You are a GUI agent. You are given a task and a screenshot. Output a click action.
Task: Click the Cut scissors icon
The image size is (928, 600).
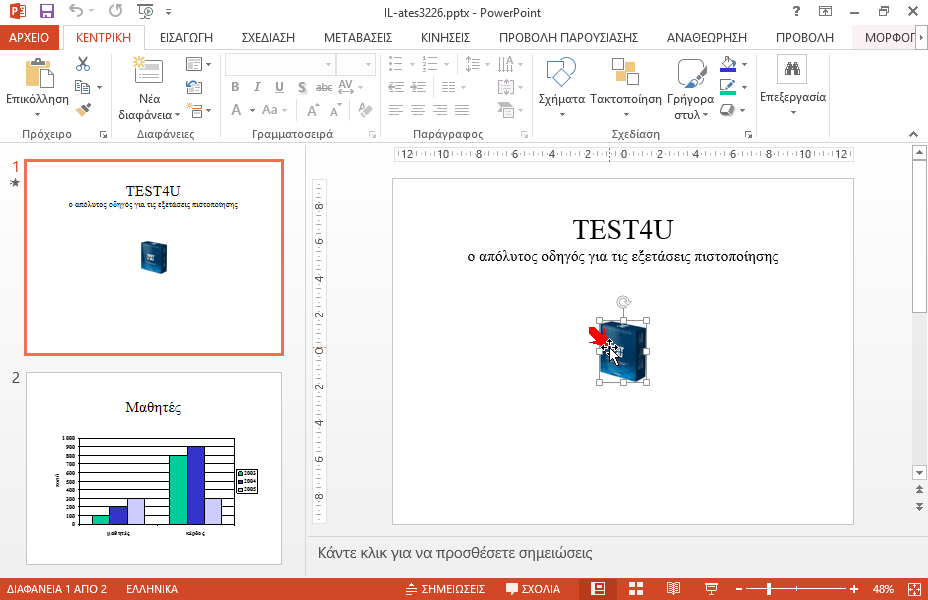(83, 63)
